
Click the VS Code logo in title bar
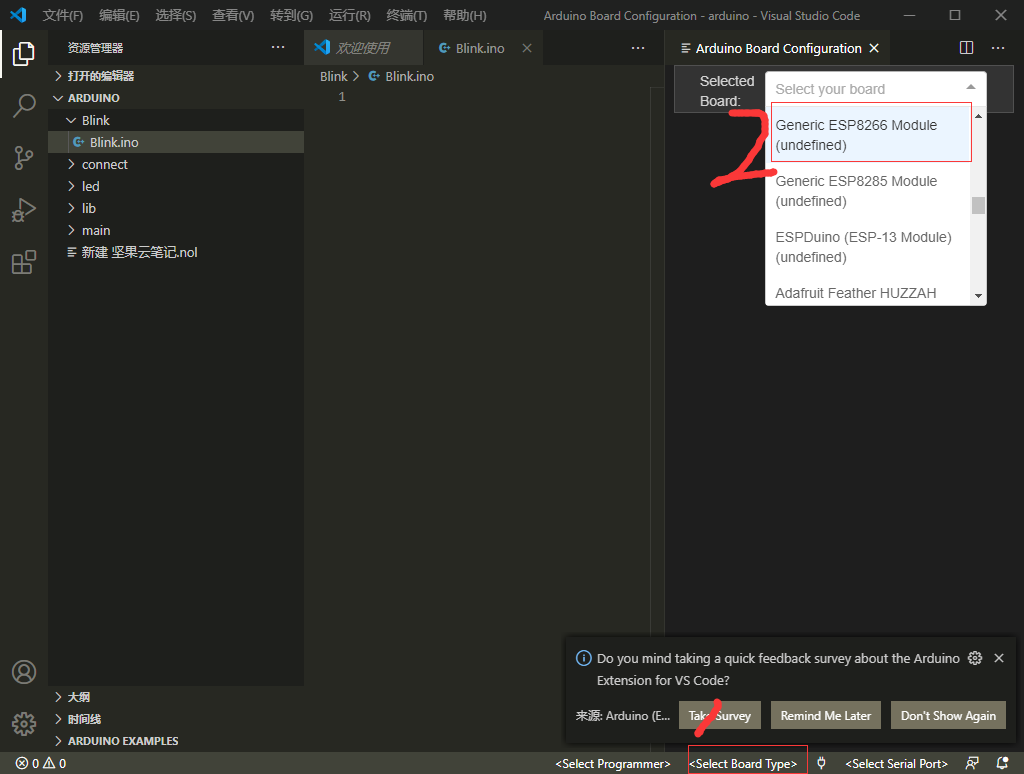(18, 14)
